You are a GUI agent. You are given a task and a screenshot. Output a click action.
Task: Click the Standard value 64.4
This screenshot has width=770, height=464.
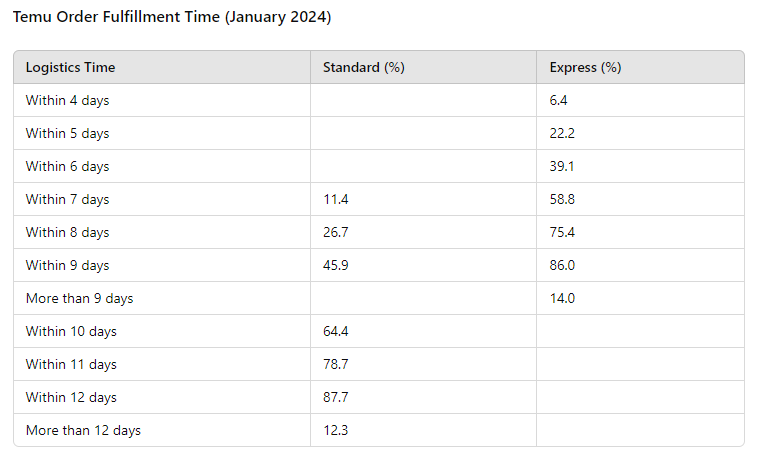336,332
